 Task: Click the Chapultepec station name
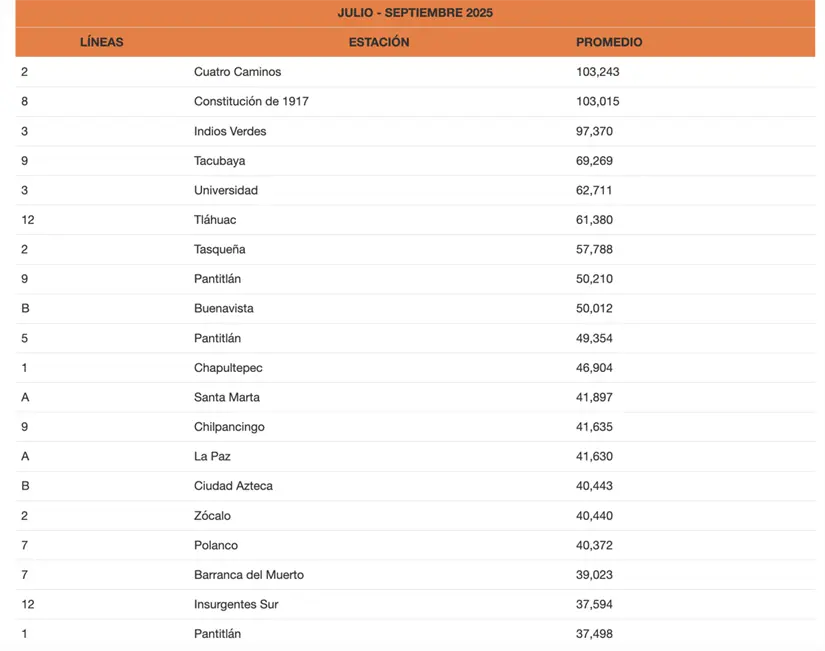point(228,368)
